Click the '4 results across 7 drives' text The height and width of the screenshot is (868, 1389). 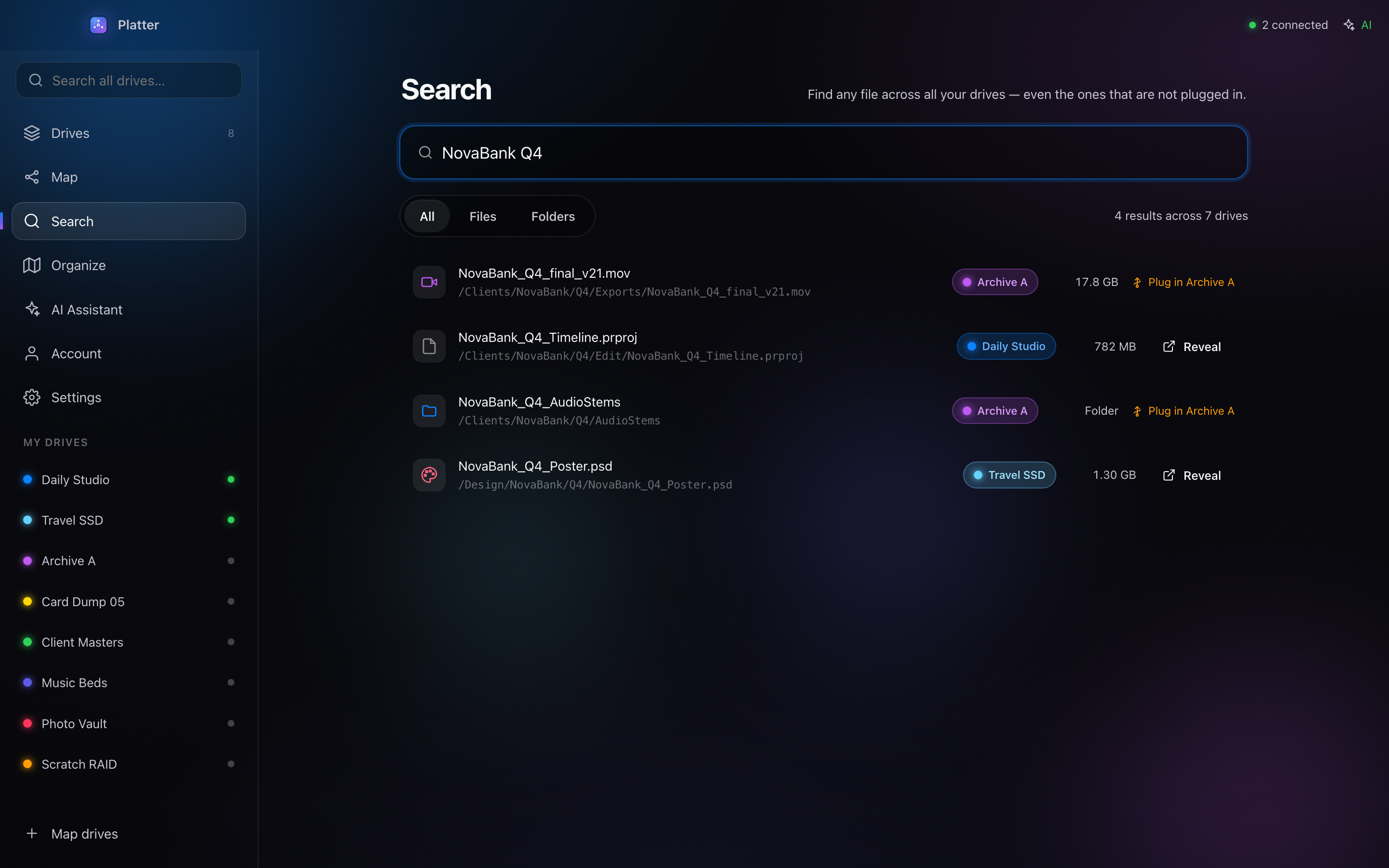point(1181,216)
